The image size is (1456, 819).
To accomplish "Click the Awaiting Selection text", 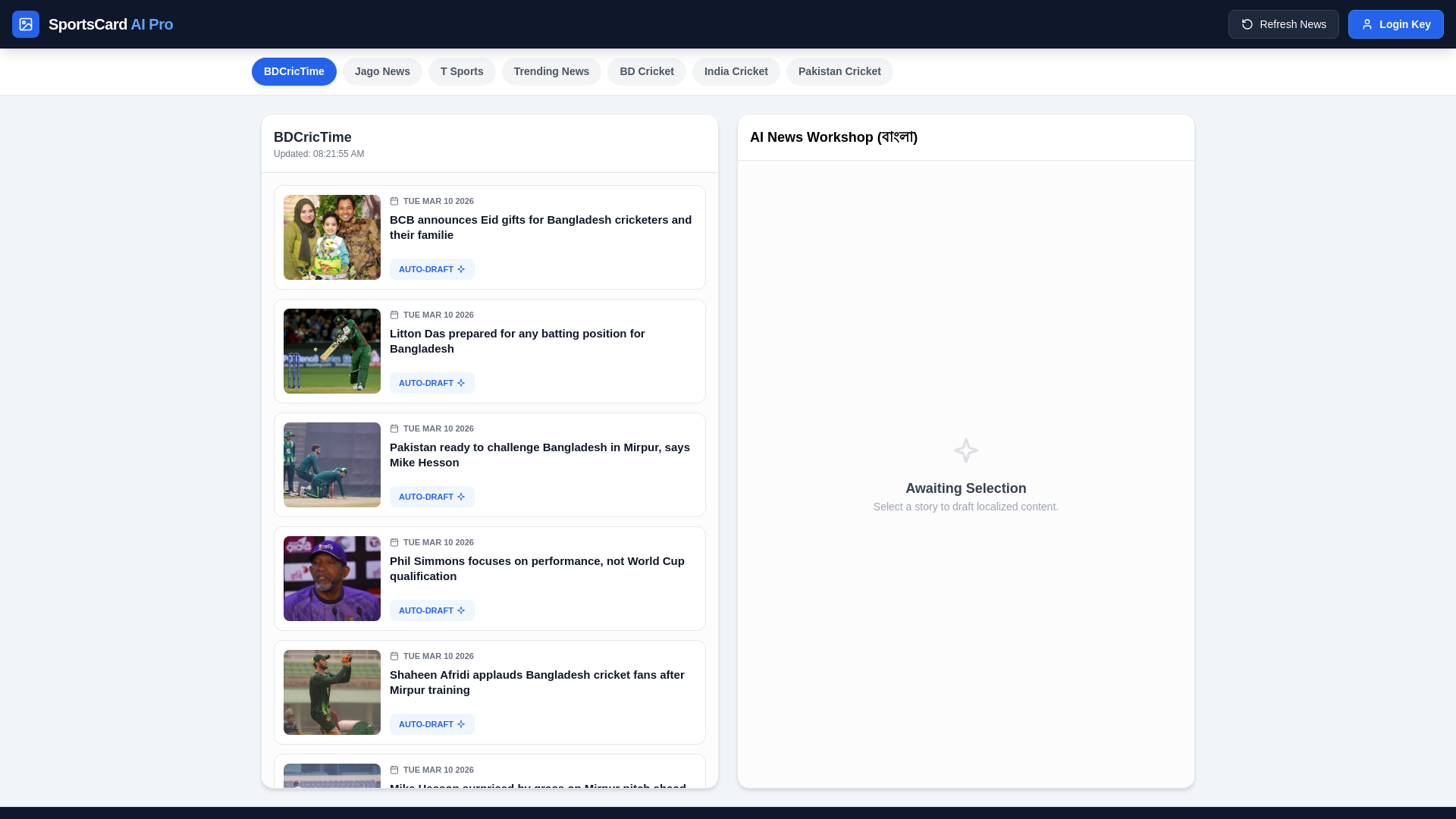I will [x=965, y=488].
